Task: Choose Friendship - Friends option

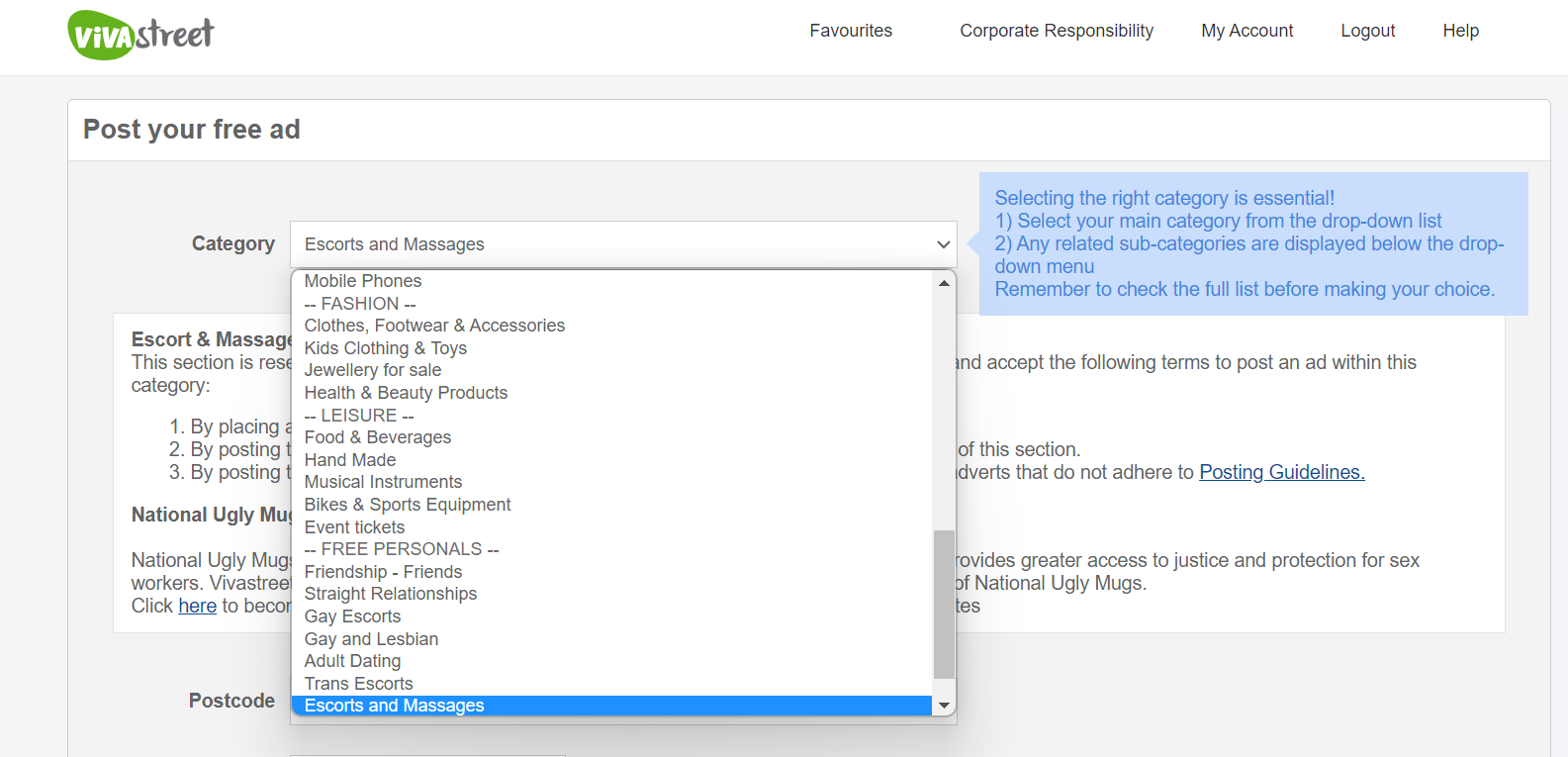Action: coord(611,572)
